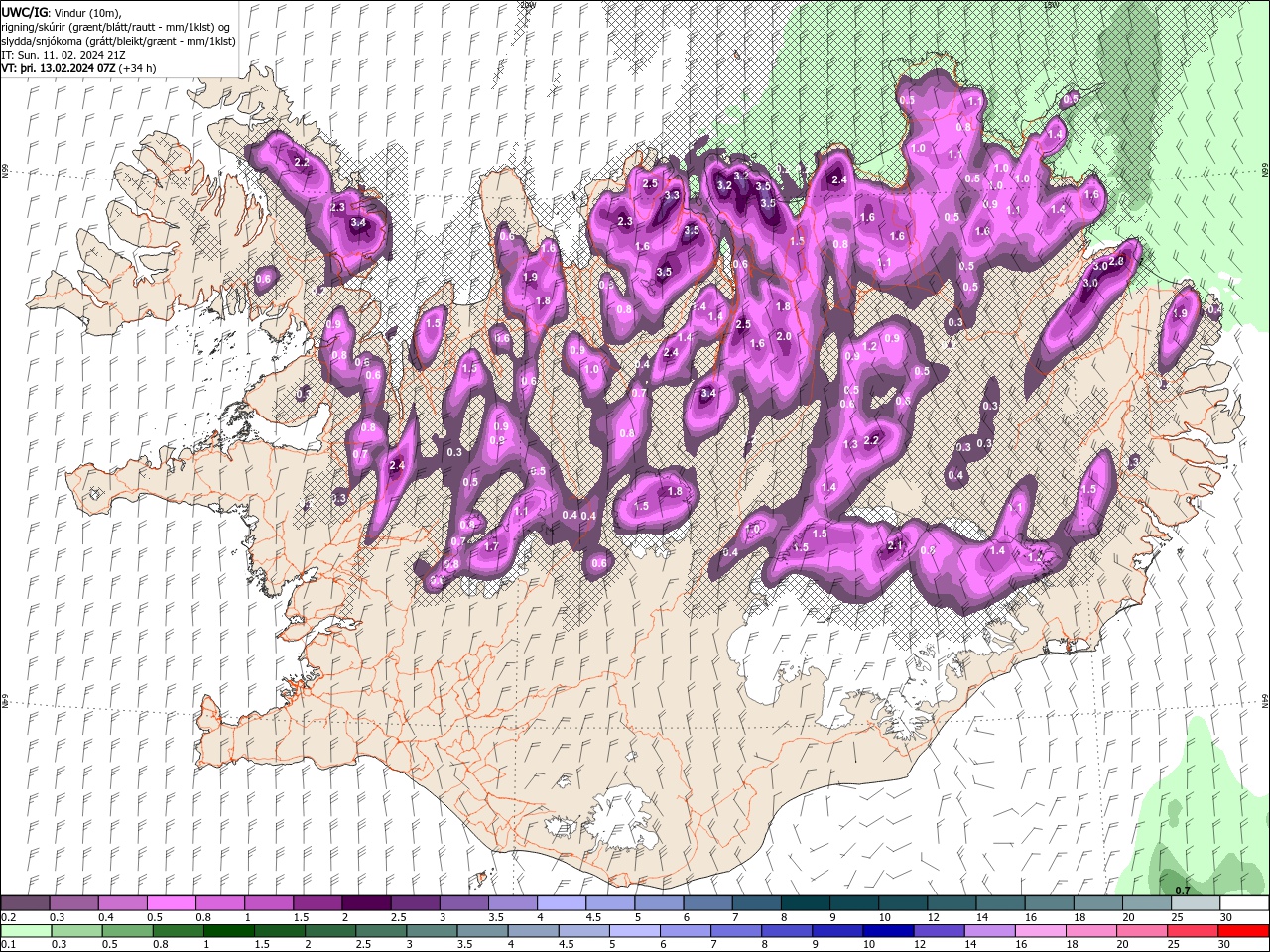Click the "2.1" snowfall value on the map
1270x952 pixels.
tap(896, 546)
